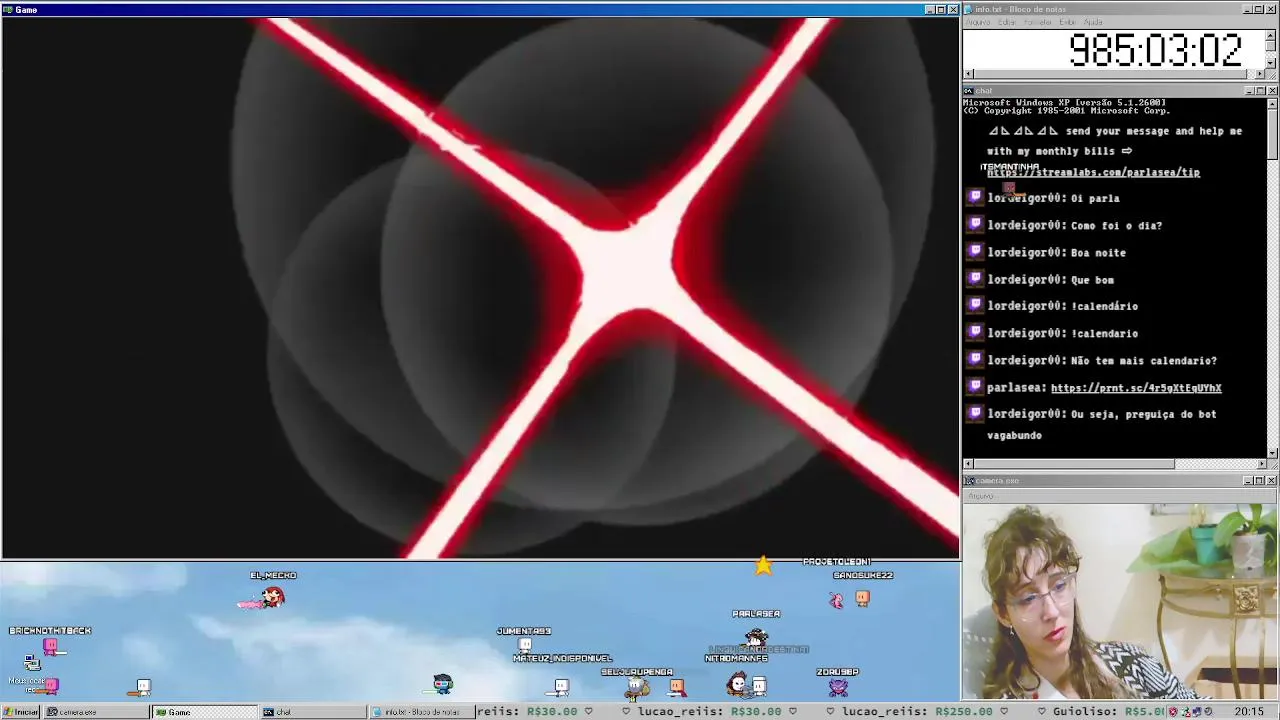Screen dimensions: 1280x720
Task: Open the Exibir menu in Notepad
Action: click(x=1068, y=22)
